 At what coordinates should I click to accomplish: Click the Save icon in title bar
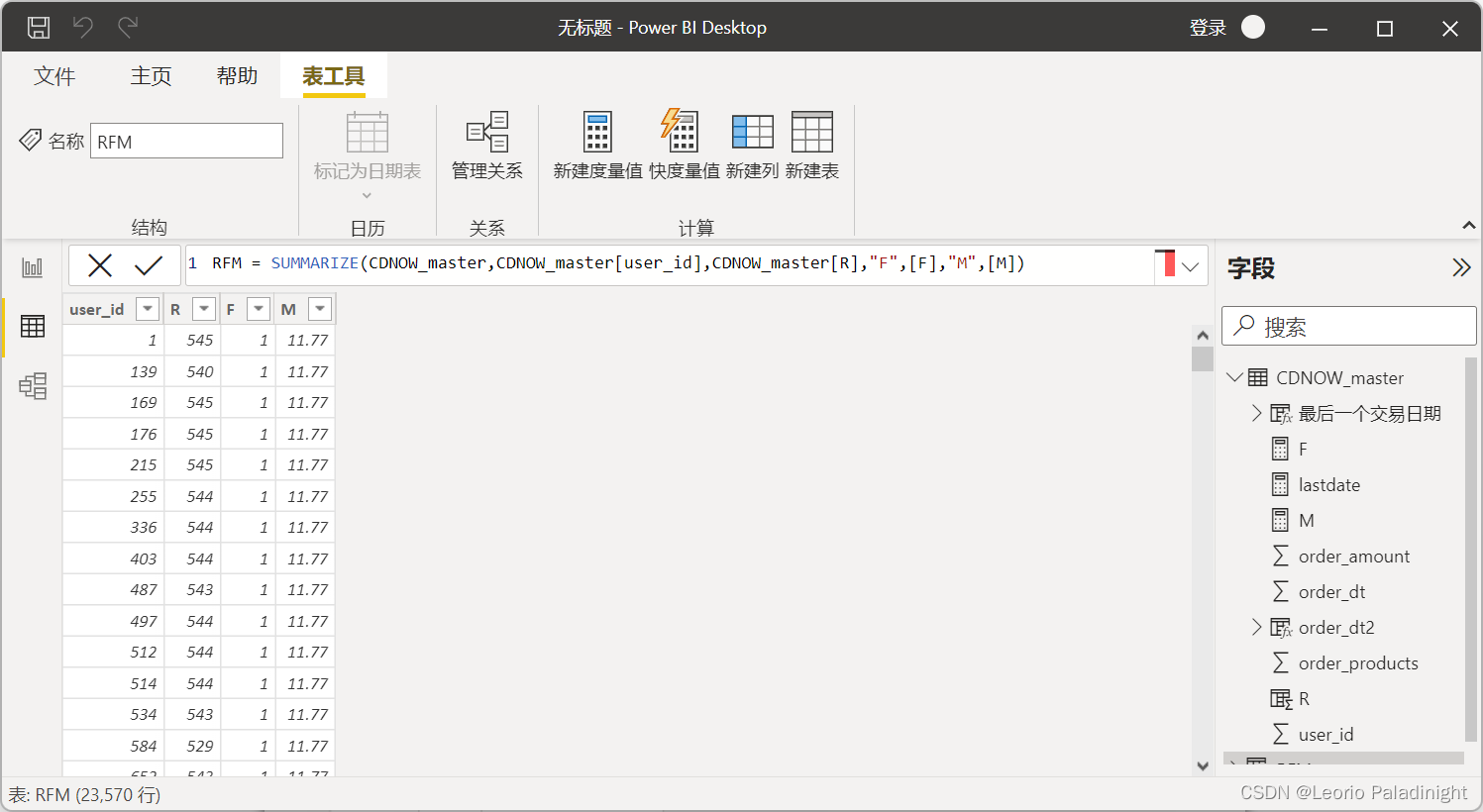[x=39, y=28]
